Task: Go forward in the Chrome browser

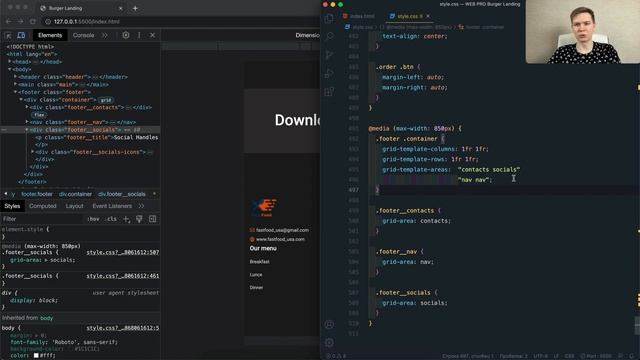Action: pos(20,21)
